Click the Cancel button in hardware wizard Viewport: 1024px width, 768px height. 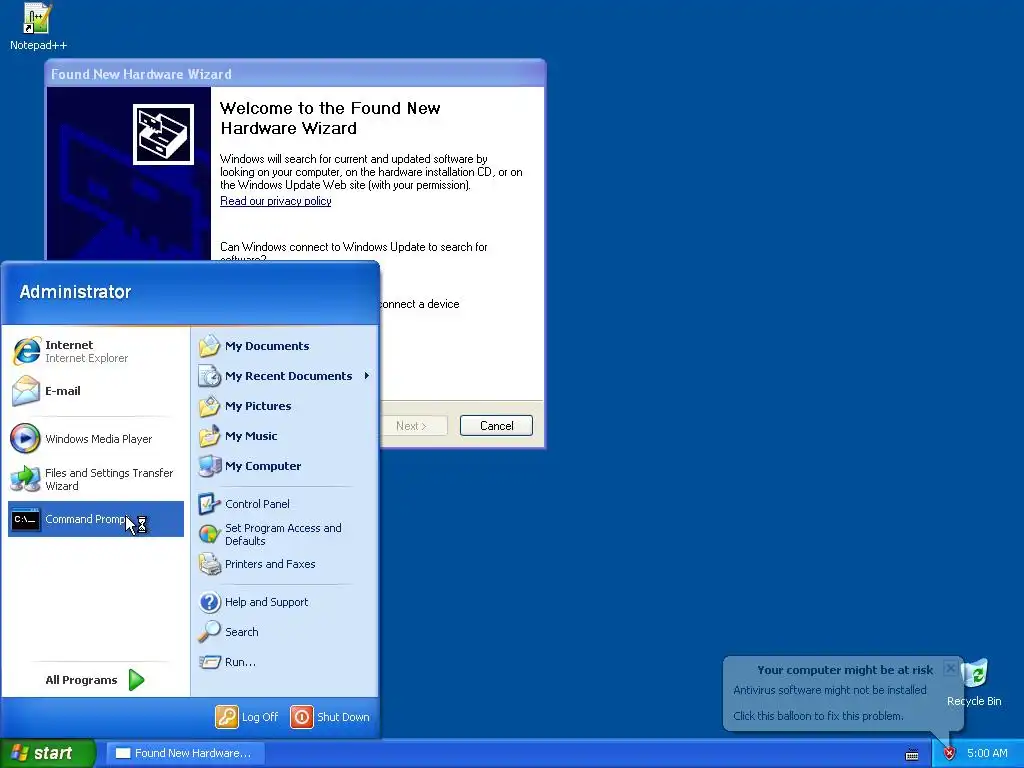click(496, 426)
